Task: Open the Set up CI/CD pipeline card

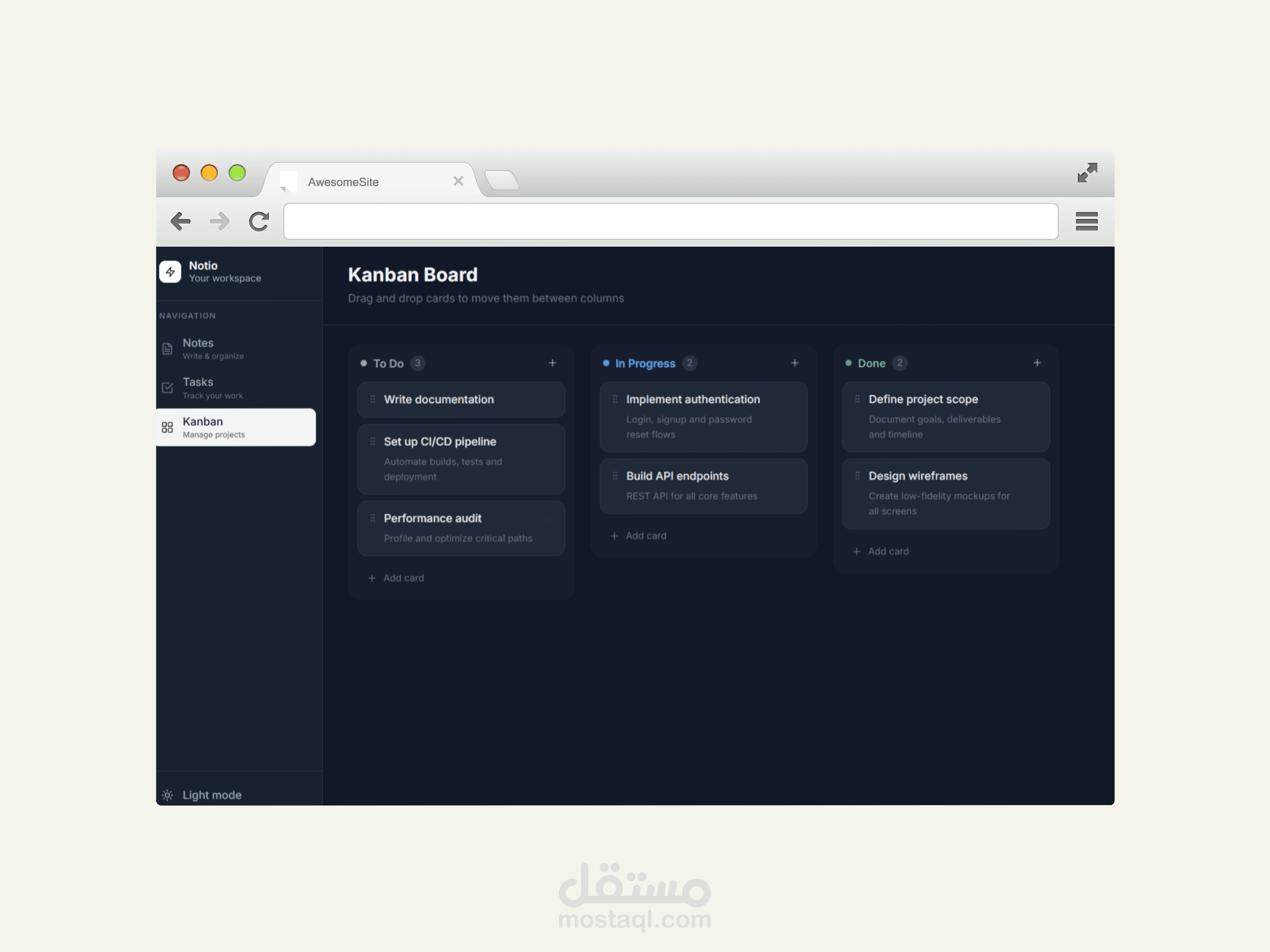Action: tap(461, 459)
